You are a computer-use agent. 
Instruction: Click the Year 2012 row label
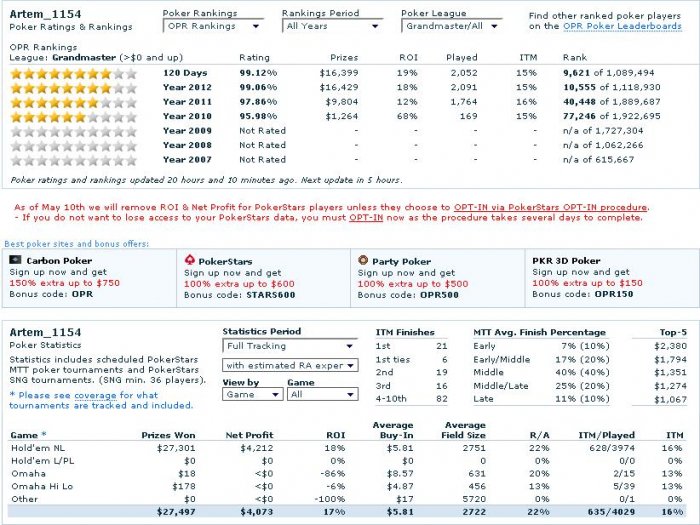(x=187, y=88)
